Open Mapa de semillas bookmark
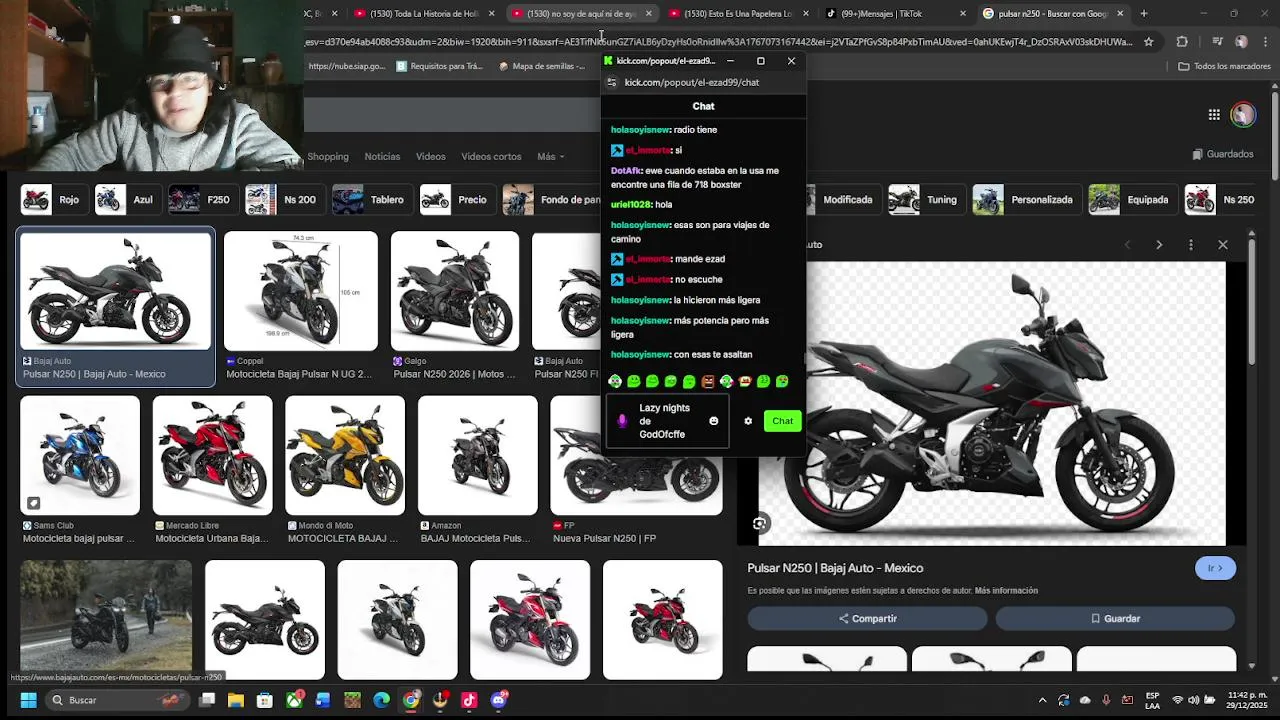The width and height of the screenshot is (1280, 720). pyautogui.click(x=541, y=66)
